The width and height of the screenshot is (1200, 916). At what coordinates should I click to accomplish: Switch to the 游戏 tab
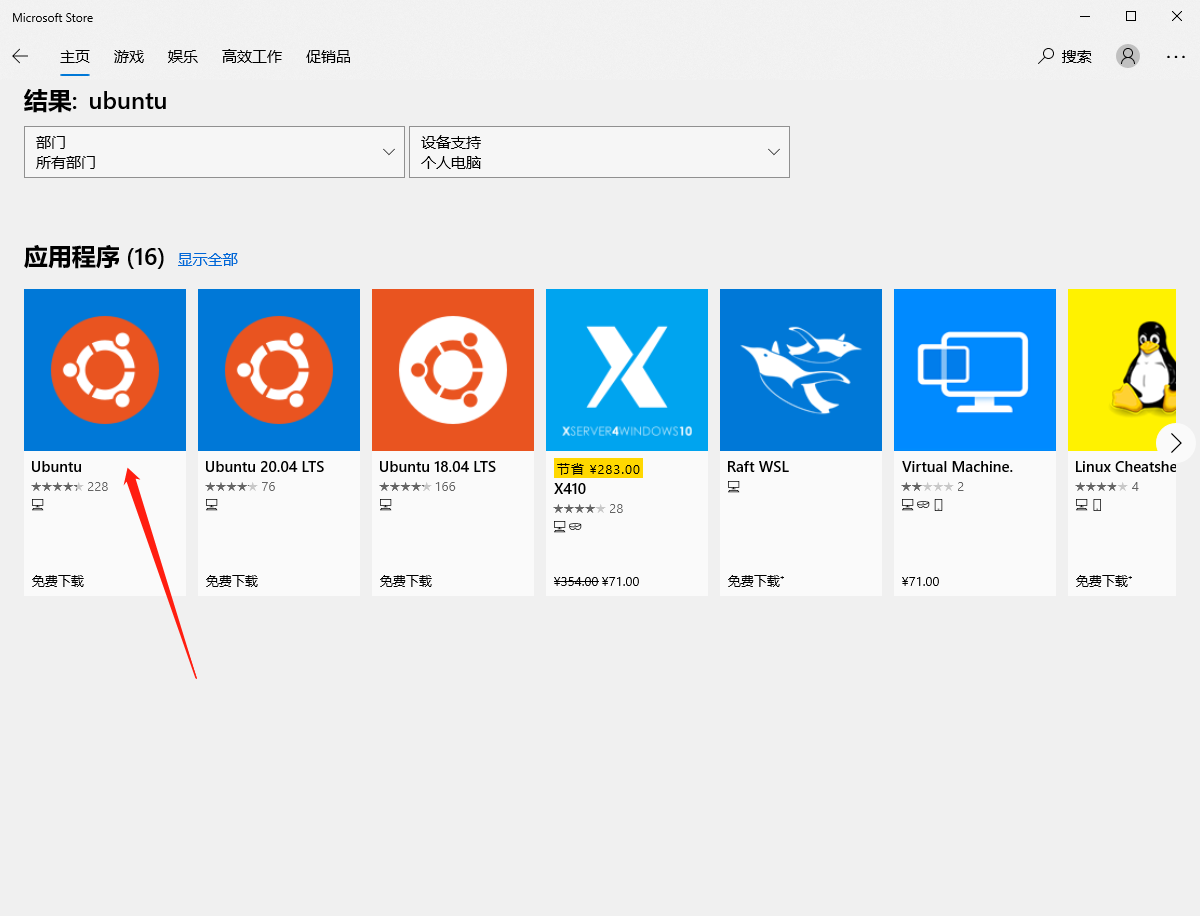pos(129,56)
